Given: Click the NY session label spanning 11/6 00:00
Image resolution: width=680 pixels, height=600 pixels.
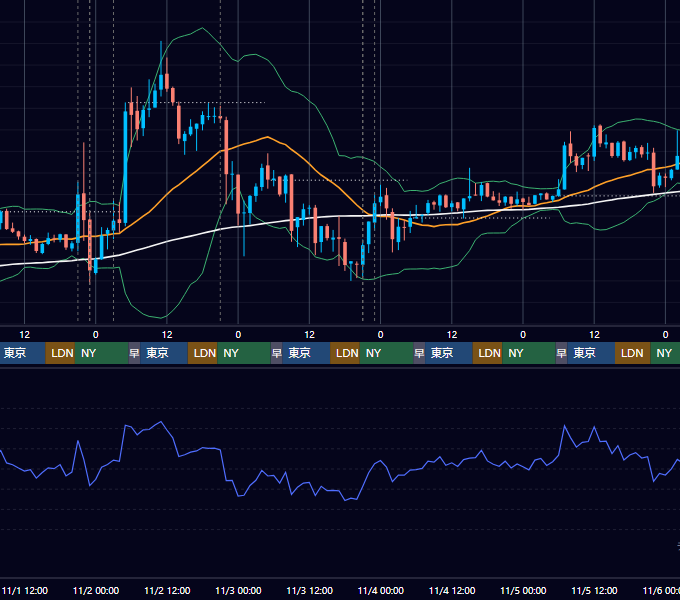Looking at the screenshot, I should pyautogui.click(x=664, y=353).
